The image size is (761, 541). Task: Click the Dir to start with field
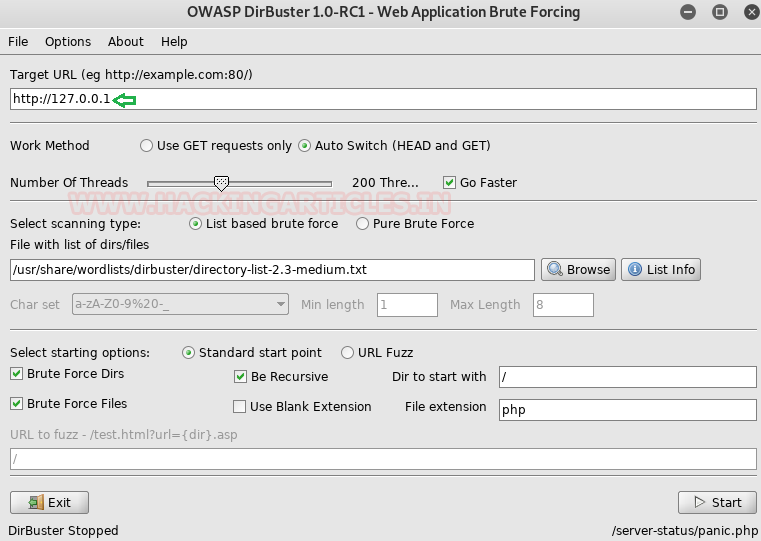pos(628,377)
